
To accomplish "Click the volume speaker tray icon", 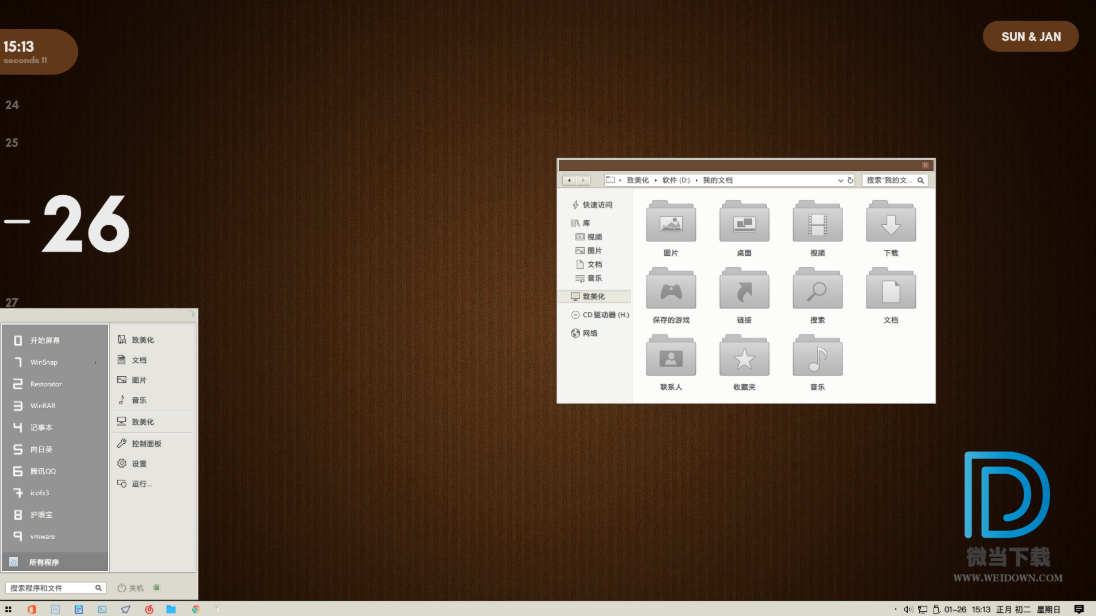I will 908,610.
